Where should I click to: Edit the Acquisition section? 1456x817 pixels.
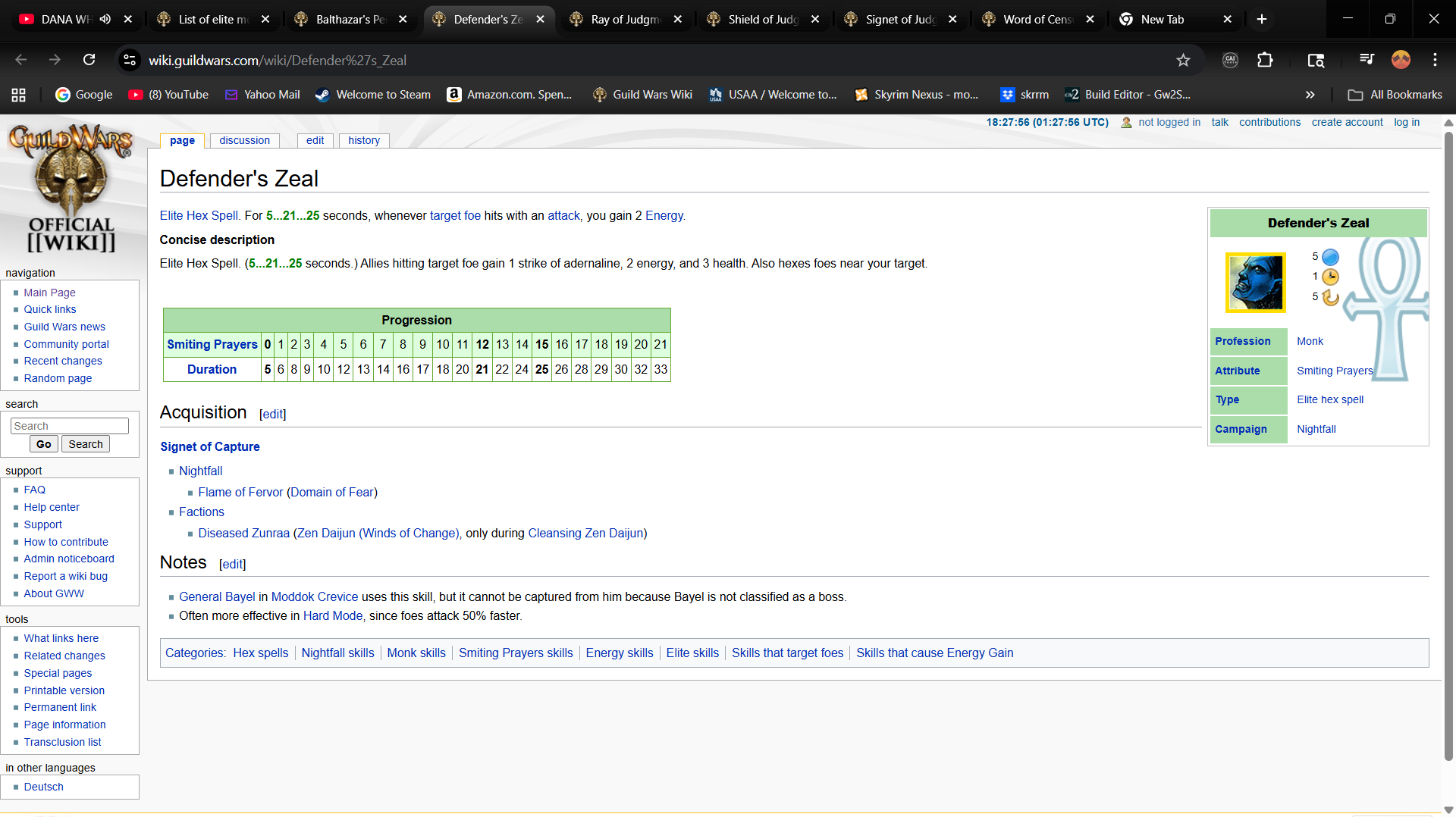point(273,414)
